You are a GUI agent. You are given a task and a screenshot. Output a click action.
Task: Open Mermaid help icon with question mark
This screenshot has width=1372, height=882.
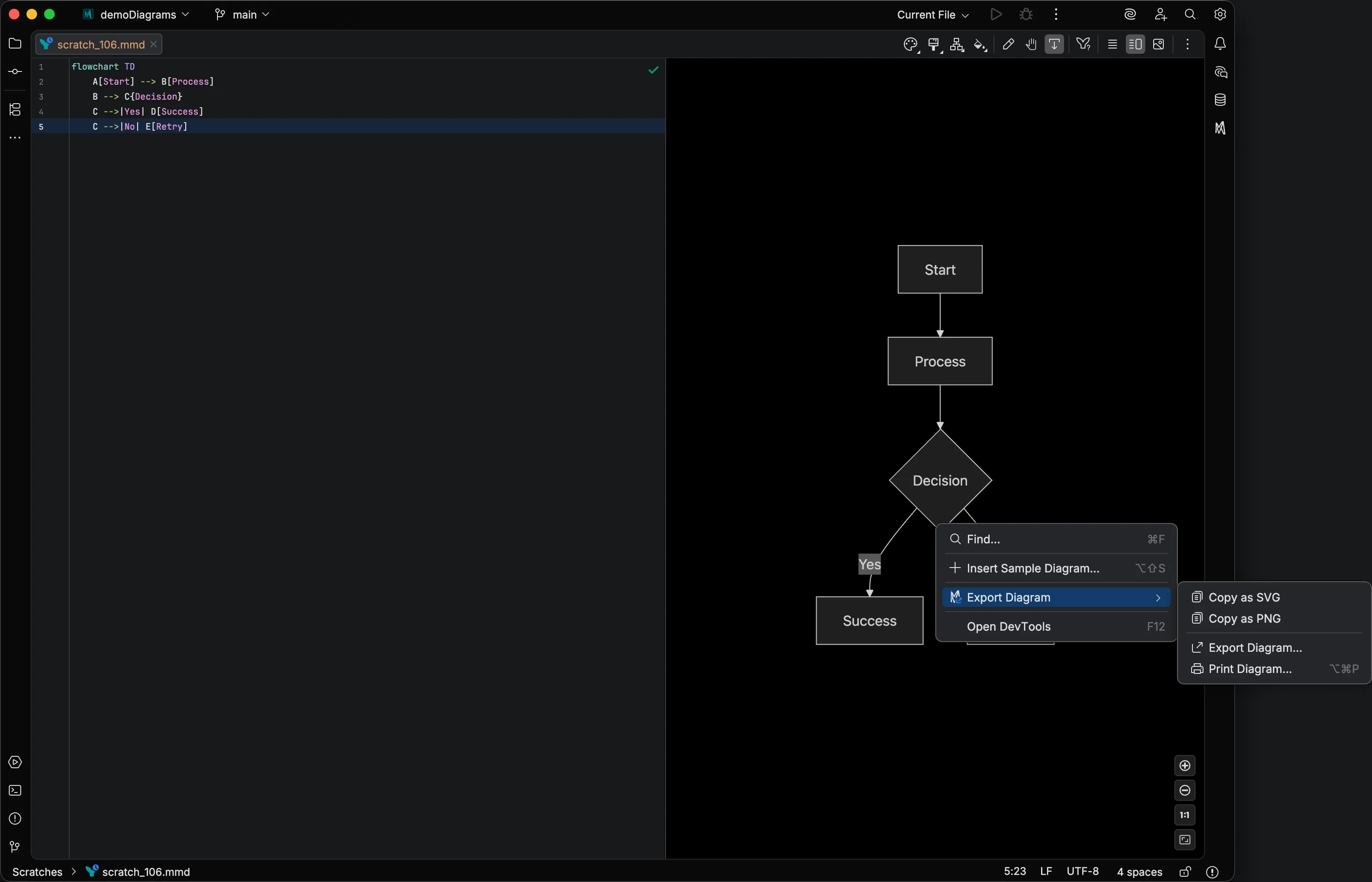pyautogui.click(x=1083, y=44)
